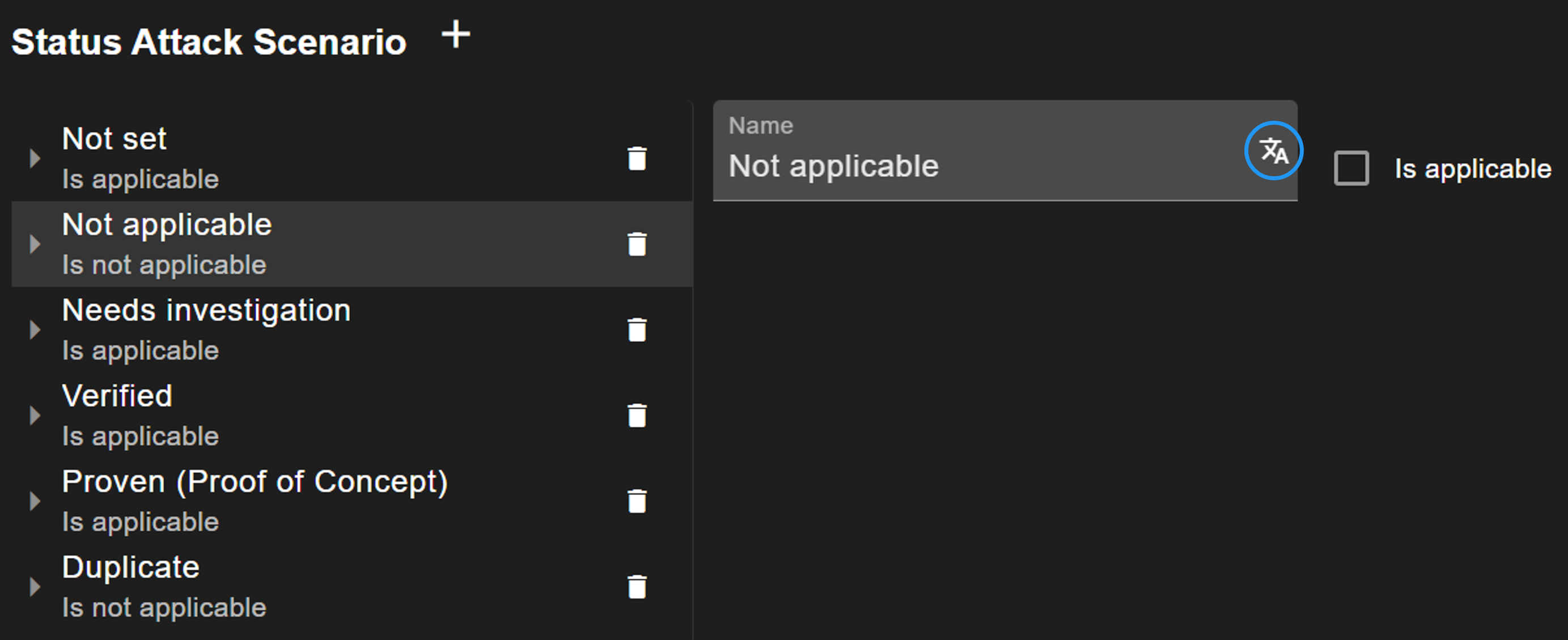This screenshot has height=640, width=1568.
Task: Click the Name text input field
Action: click(x=974, y=166)
